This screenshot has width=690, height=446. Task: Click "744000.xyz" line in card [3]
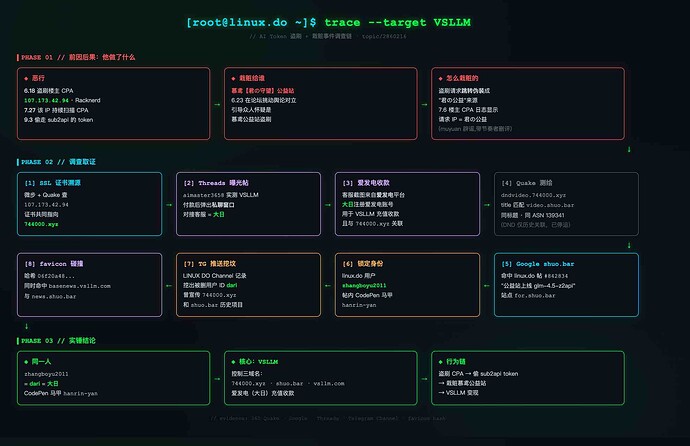[372, 223]
